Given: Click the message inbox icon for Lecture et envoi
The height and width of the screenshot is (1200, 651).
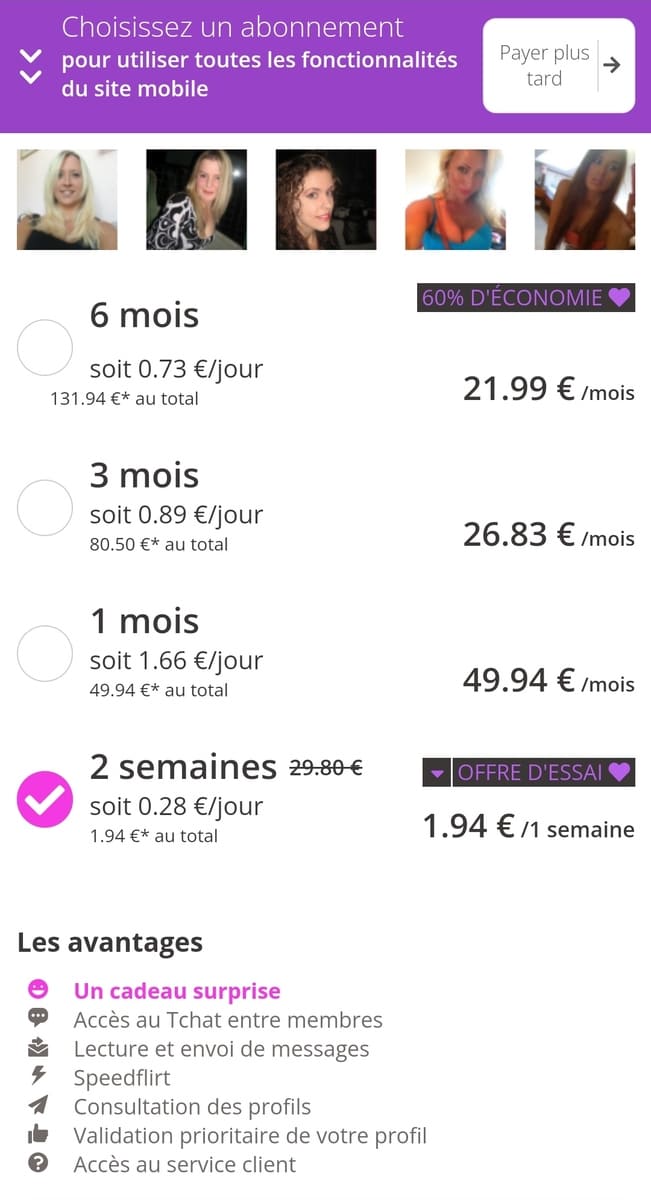Looking at the screenshot, I should click(40, 1048).
